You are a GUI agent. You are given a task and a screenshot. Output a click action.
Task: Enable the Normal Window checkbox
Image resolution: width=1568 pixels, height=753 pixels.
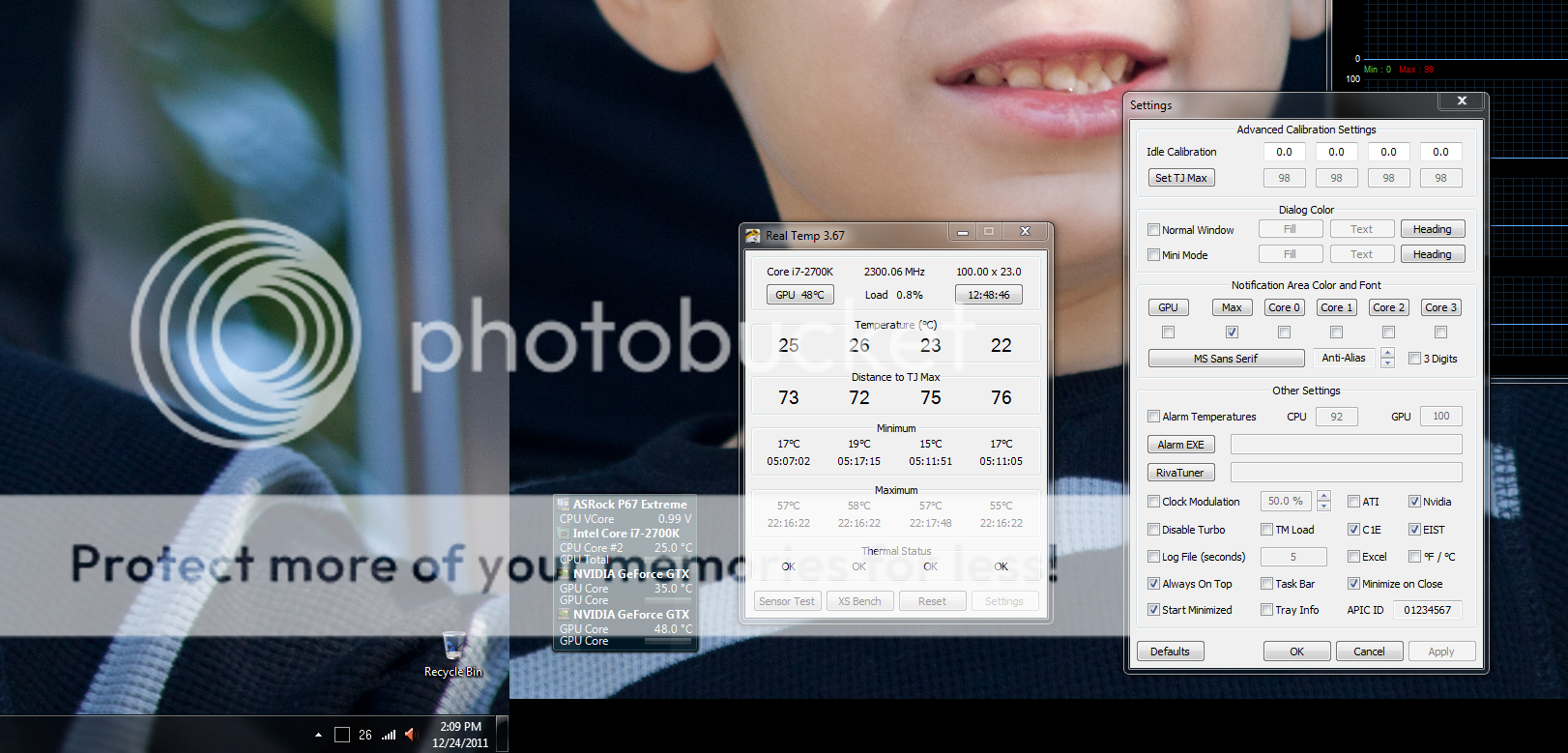point(1153,230)
